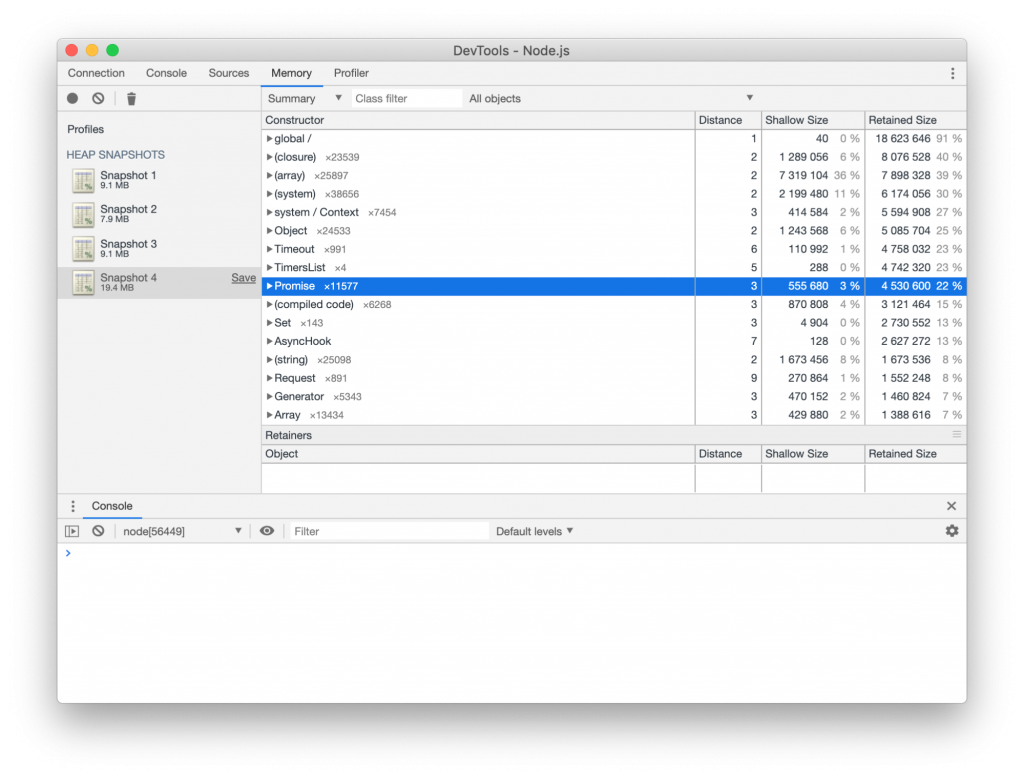Switch to the Profiler tab
The image size is (1024, 779).
pyautogui.click(x=351, y=73)
